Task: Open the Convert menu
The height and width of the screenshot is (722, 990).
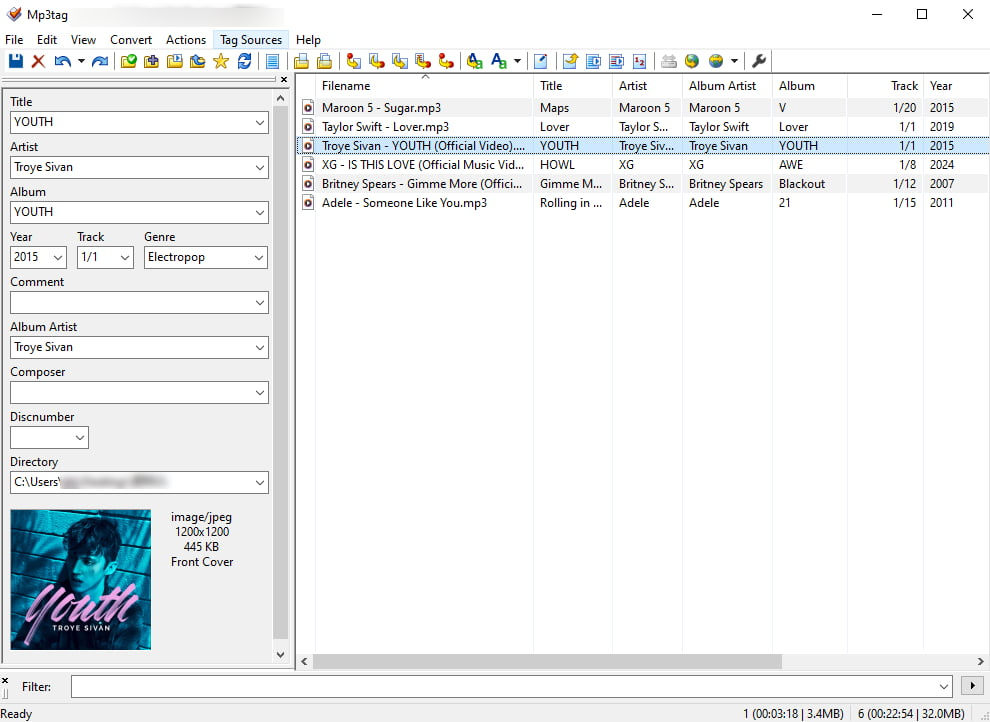Action: click(131, 40)
